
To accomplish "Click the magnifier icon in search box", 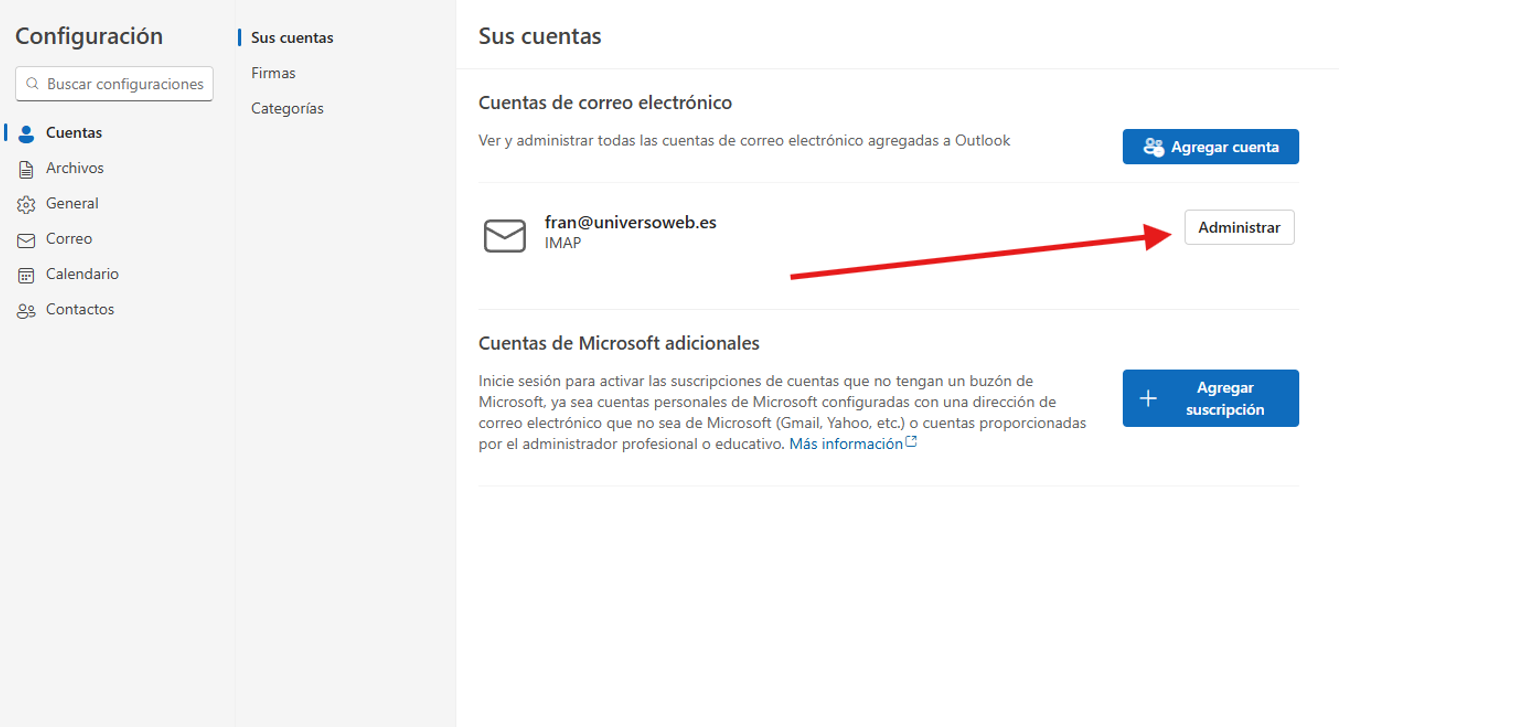I will [x=33, y=84].
